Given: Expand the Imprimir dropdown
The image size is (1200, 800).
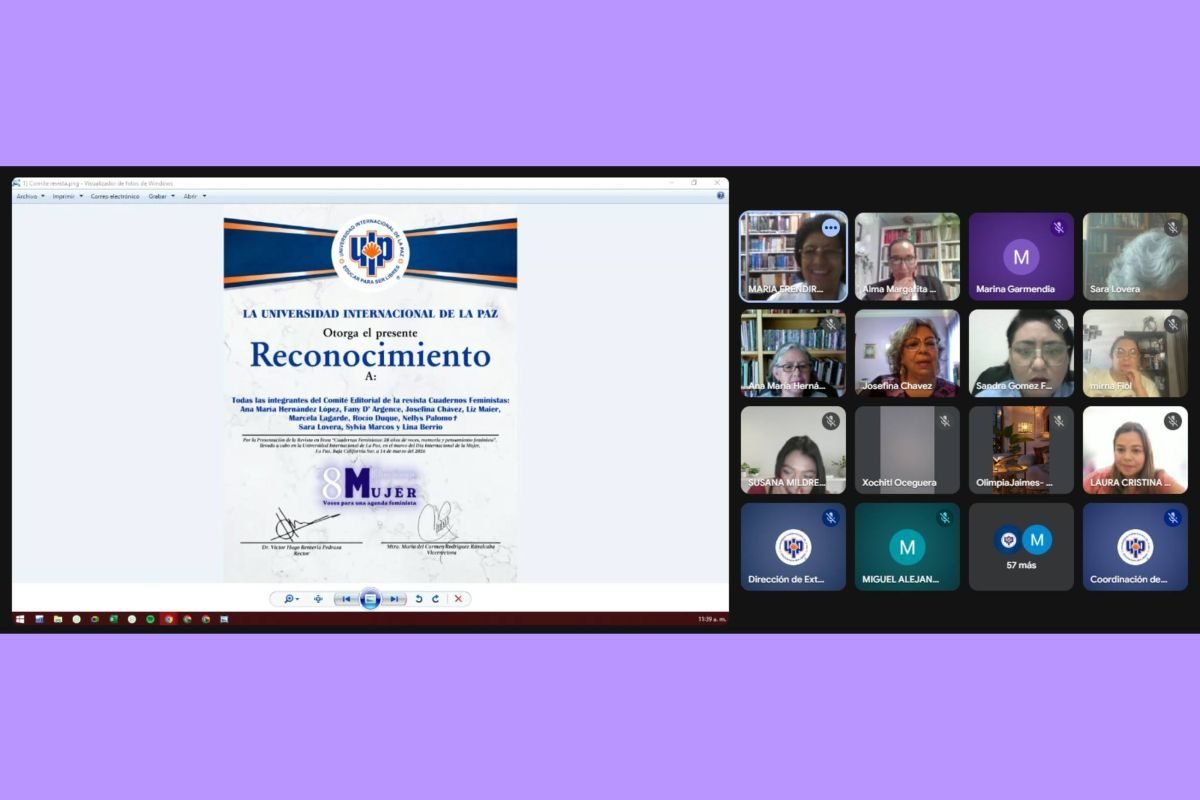Looking at the screenshot, I should point(67,196).
